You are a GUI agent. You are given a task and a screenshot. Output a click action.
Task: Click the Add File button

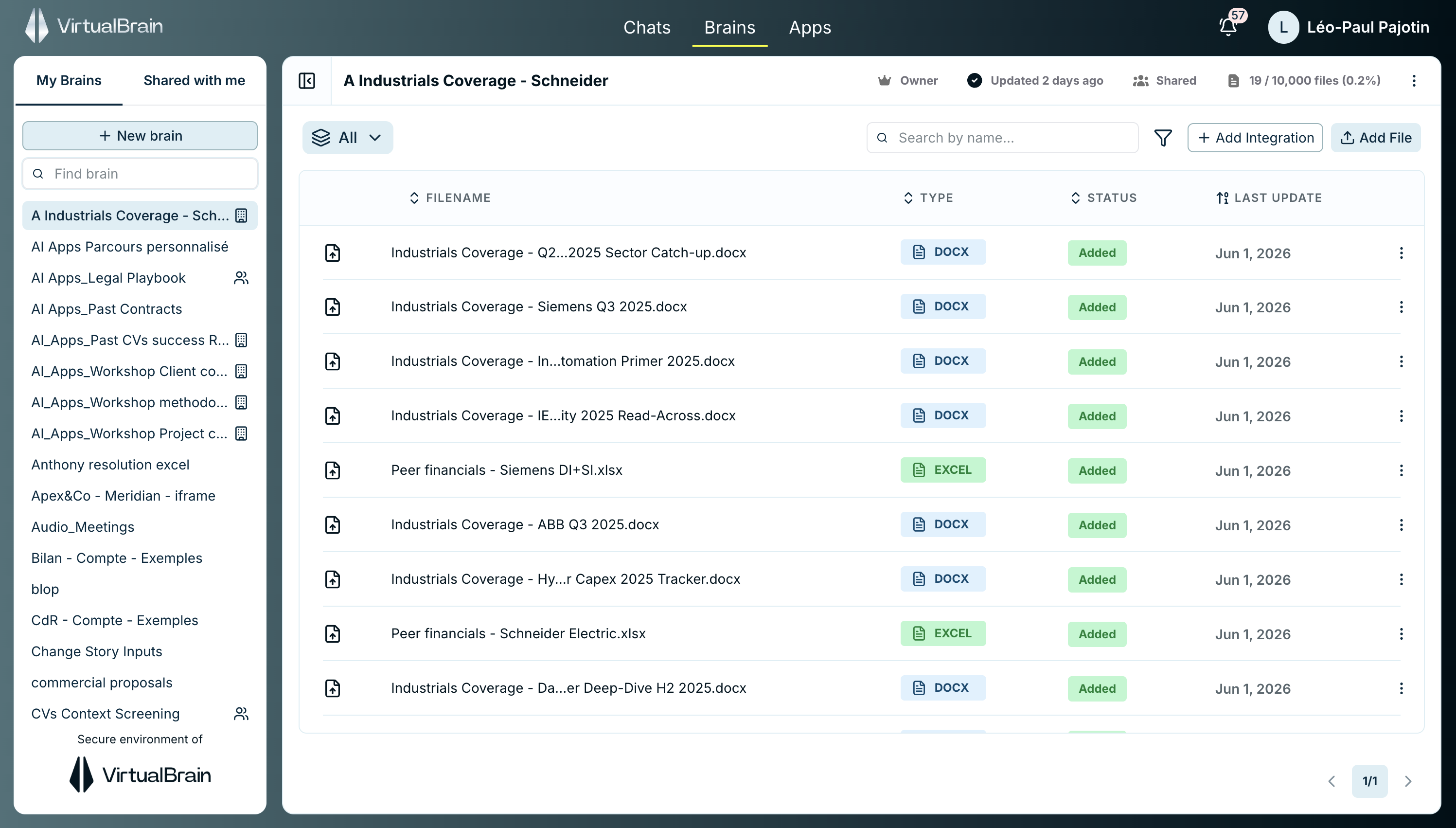[x=1376, y=138]
